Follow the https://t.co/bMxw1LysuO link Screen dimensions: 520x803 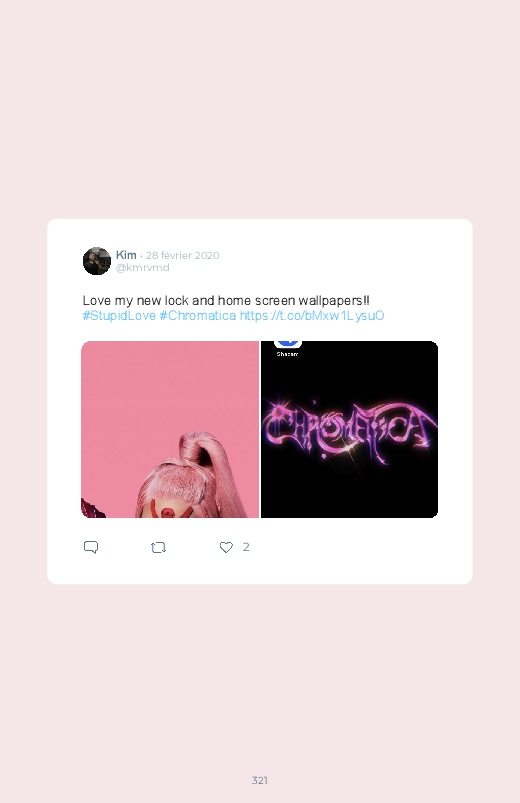click(312, 315)
